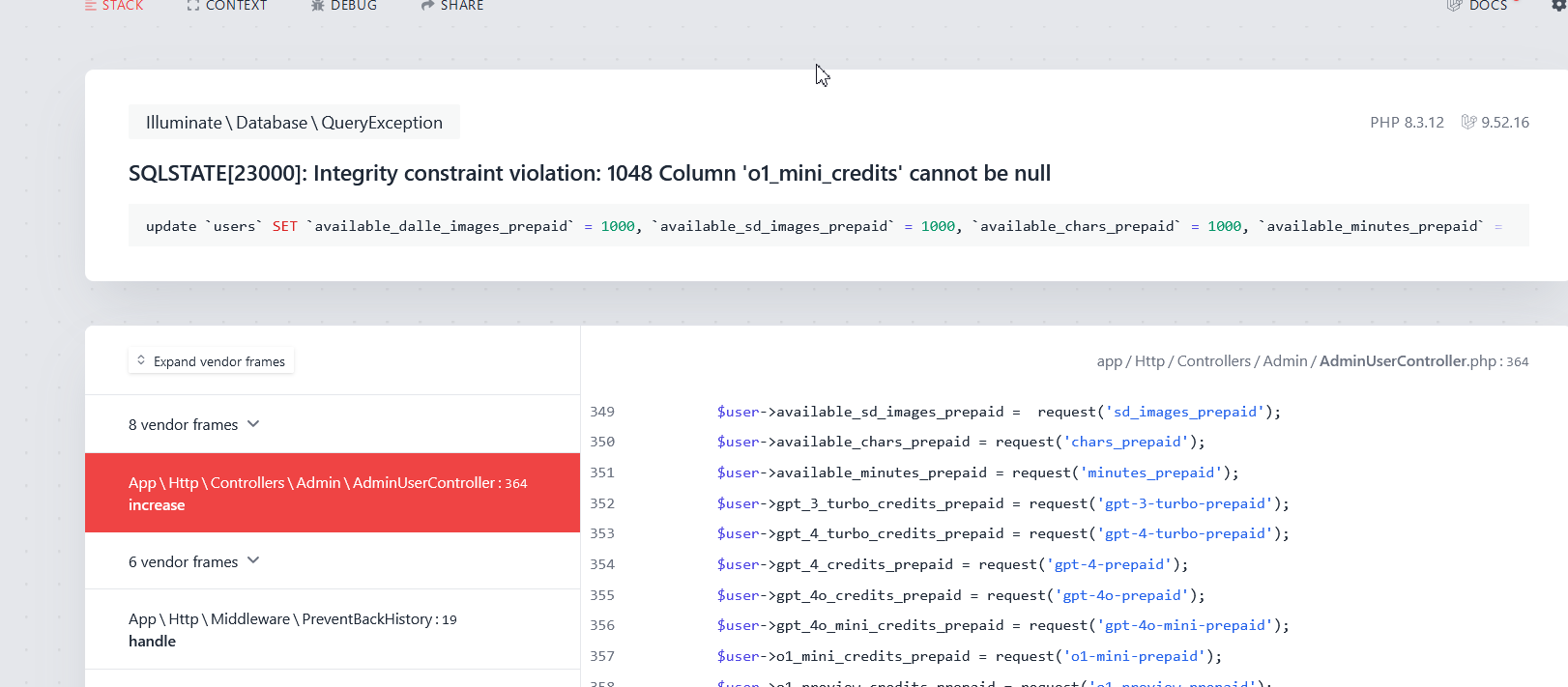
Task: Click code line 352 gpt_3_turbo_credits_prepaid
Action: (1002, 503)
